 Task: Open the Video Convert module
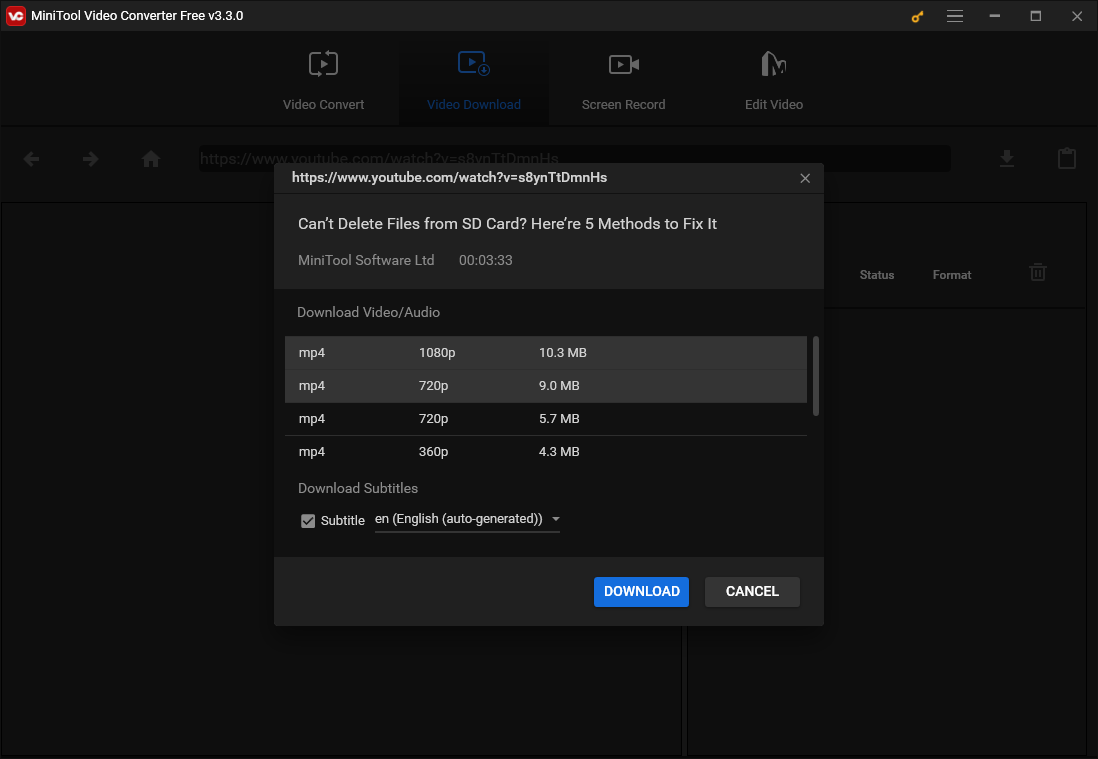coord(323,80)
